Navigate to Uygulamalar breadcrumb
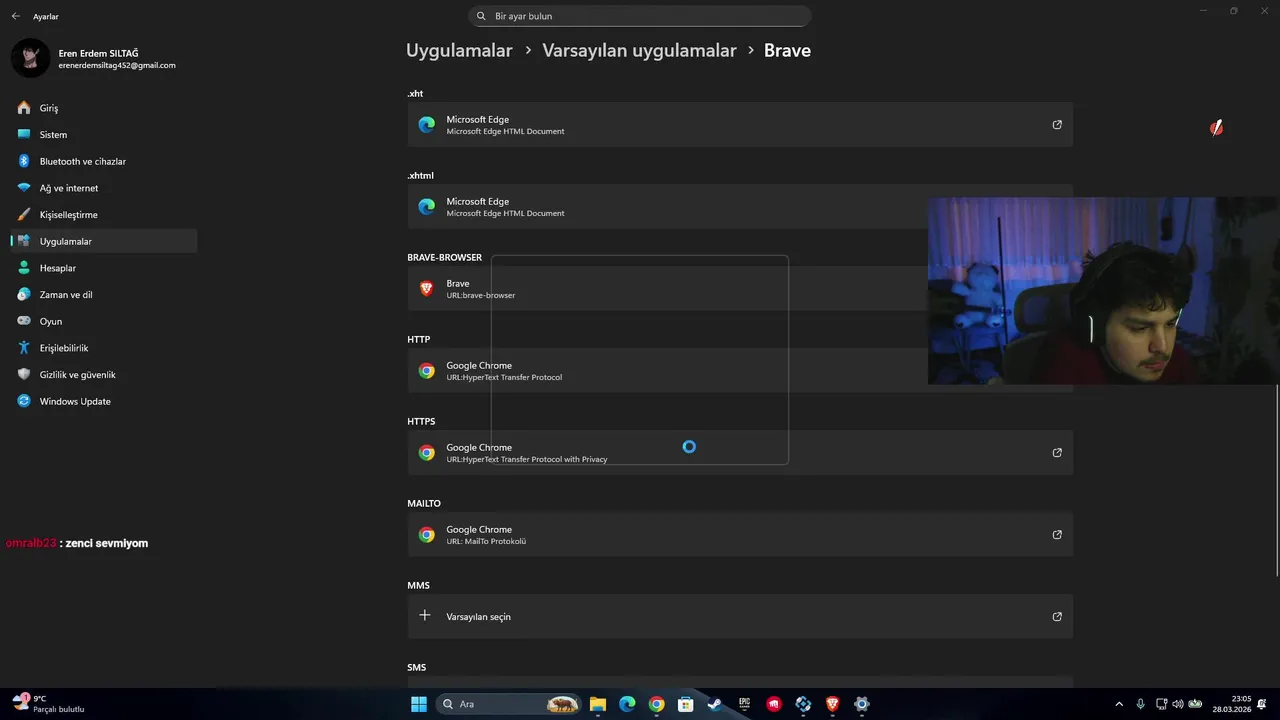 point(459,50)
